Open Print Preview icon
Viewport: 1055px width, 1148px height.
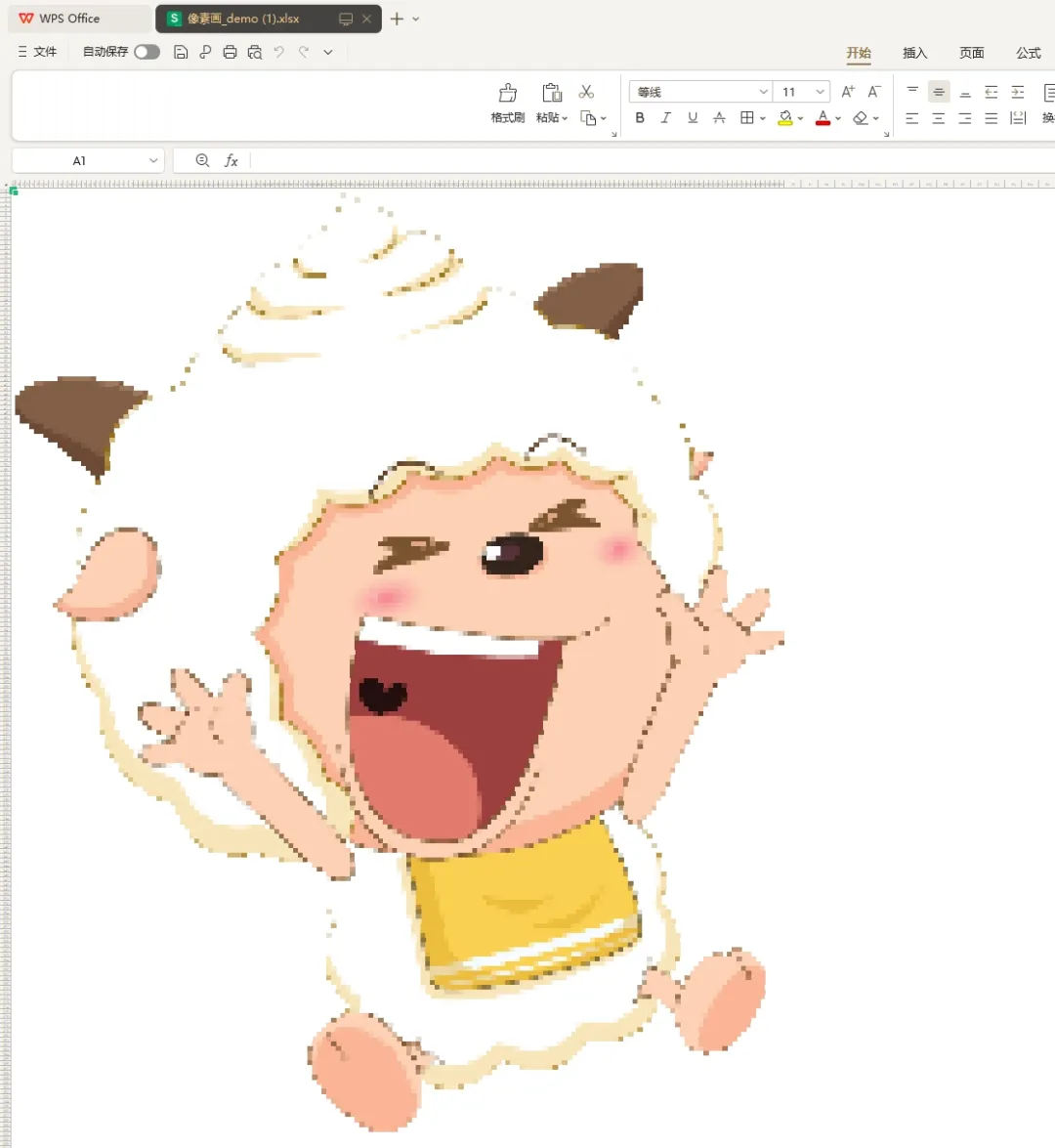(255, 52)
